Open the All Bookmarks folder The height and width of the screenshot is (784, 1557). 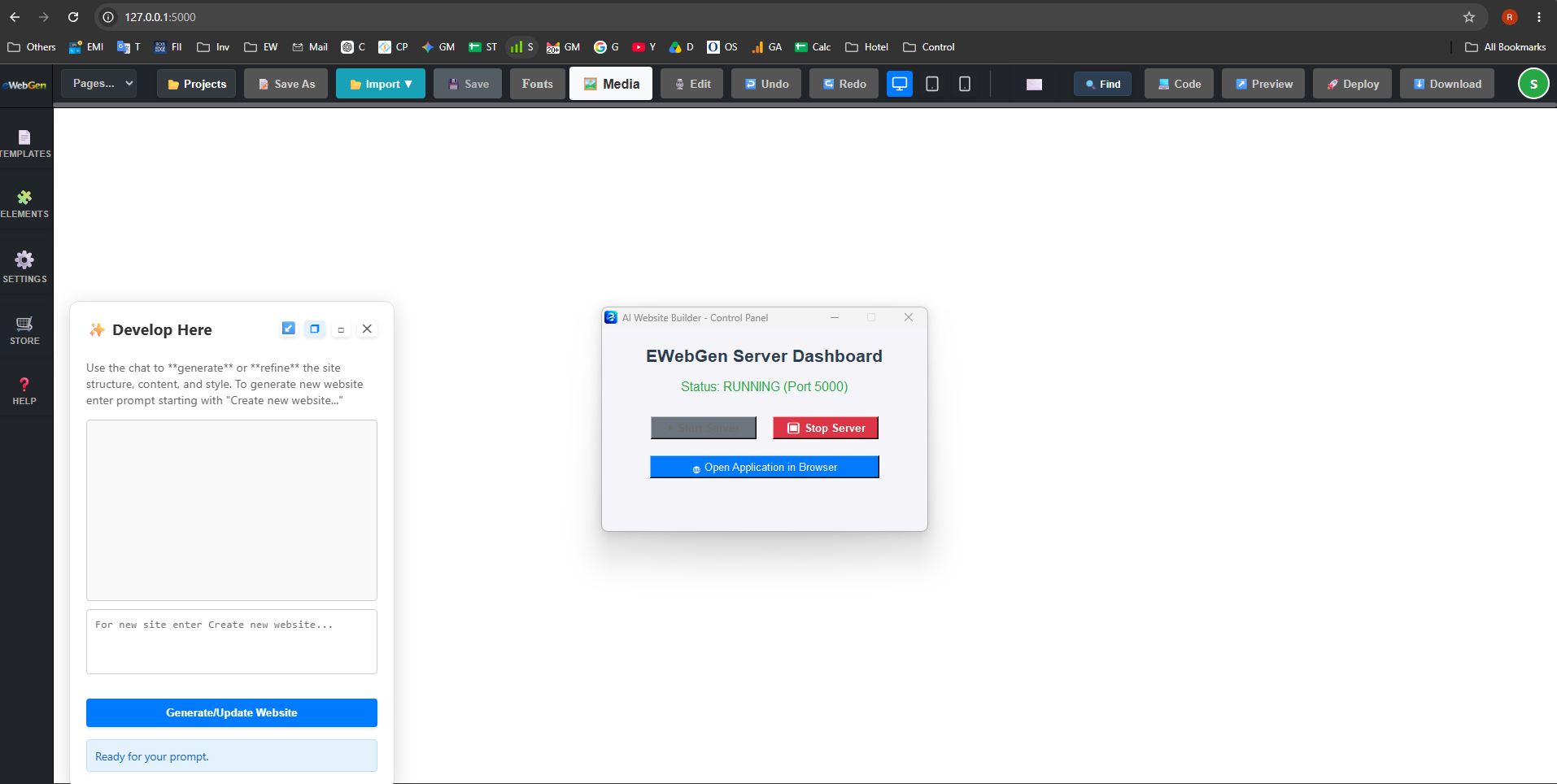click(1506, 47)
